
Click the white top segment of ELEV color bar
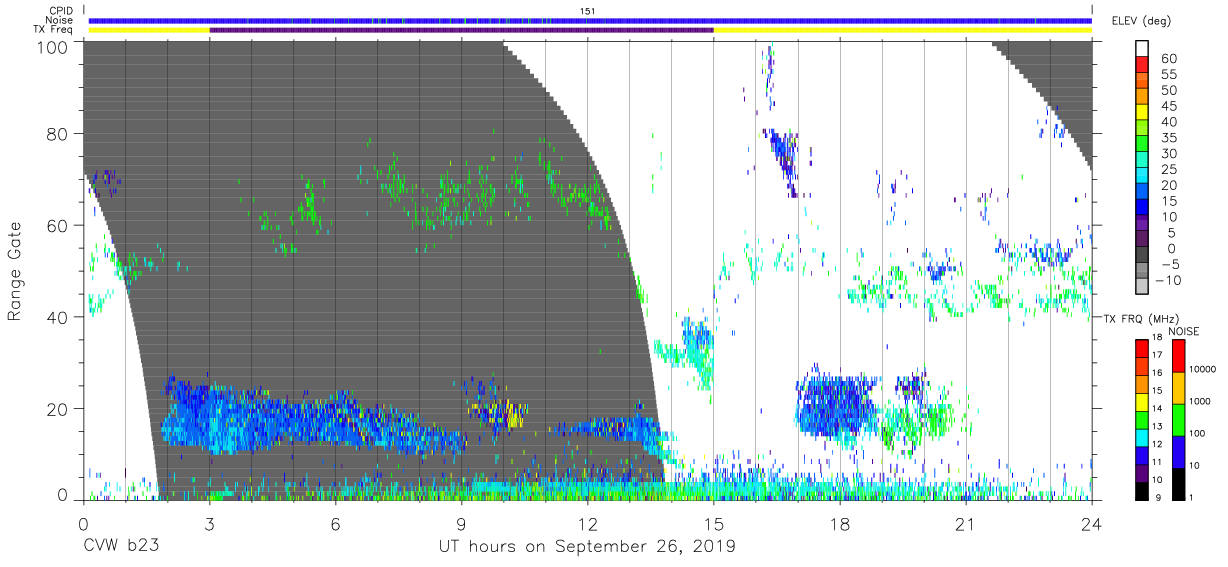pyautogui.click(x=1143, y=48)
